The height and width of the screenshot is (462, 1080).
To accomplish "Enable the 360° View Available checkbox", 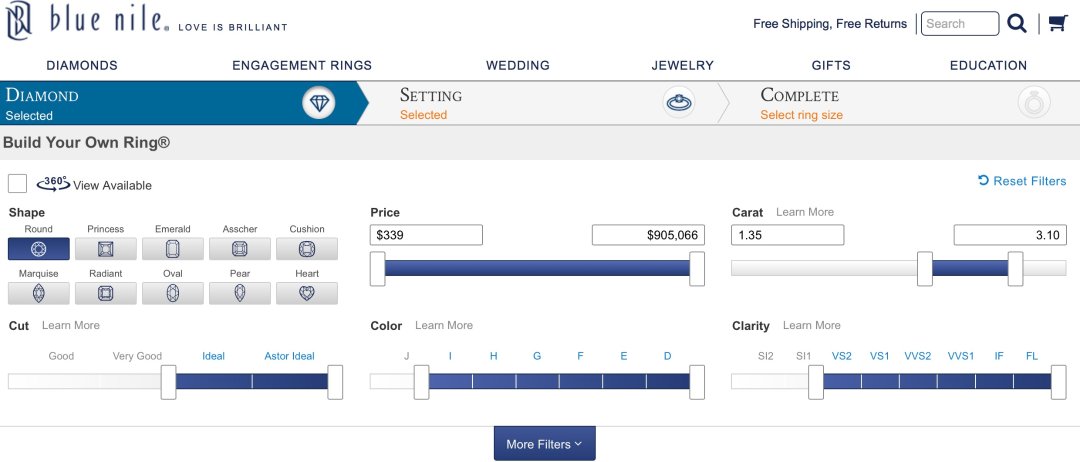I will tap(17, 184).
